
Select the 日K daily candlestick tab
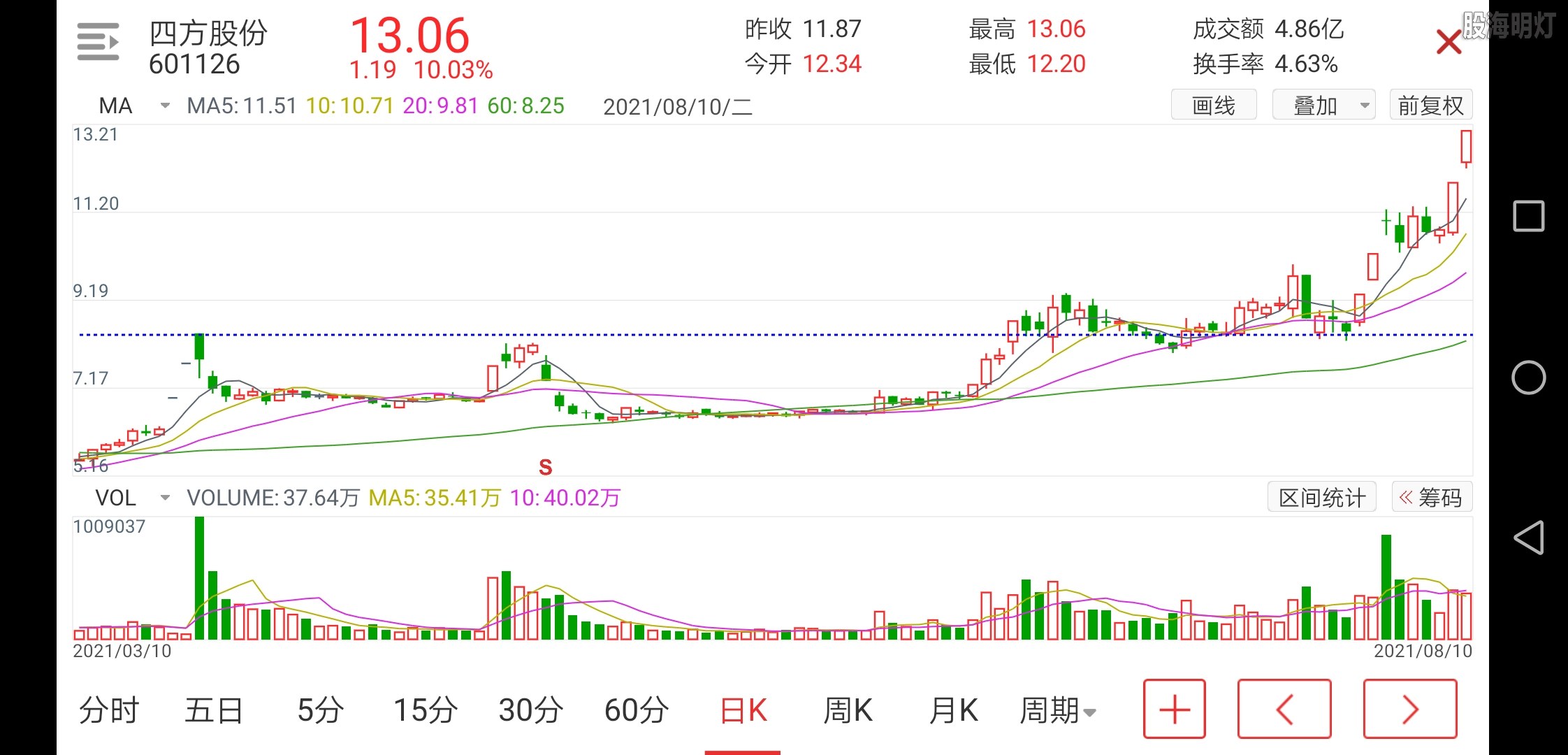coord(743,710)
